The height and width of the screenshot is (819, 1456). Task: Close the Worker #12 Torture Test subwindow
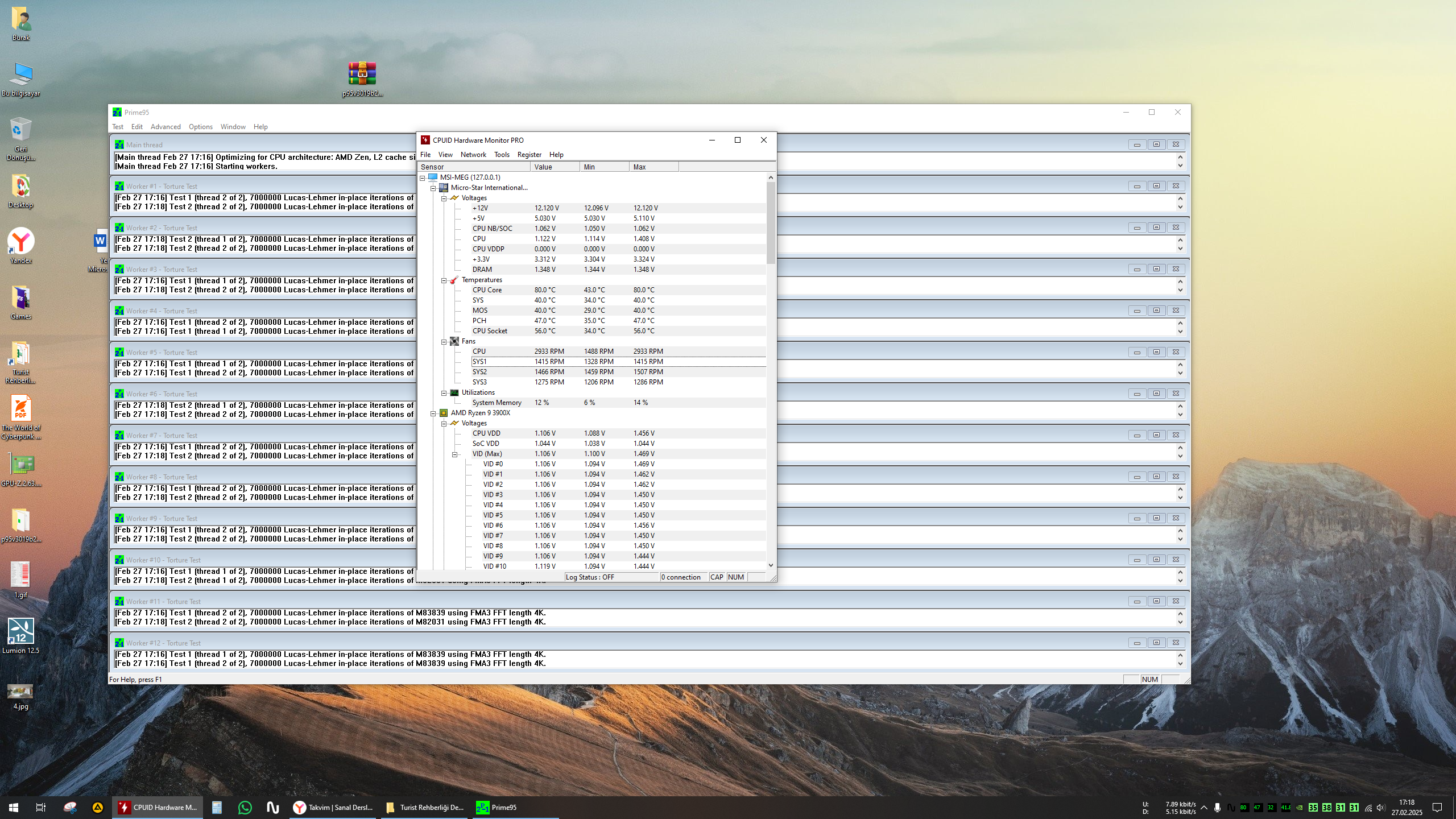point(1176,643)
